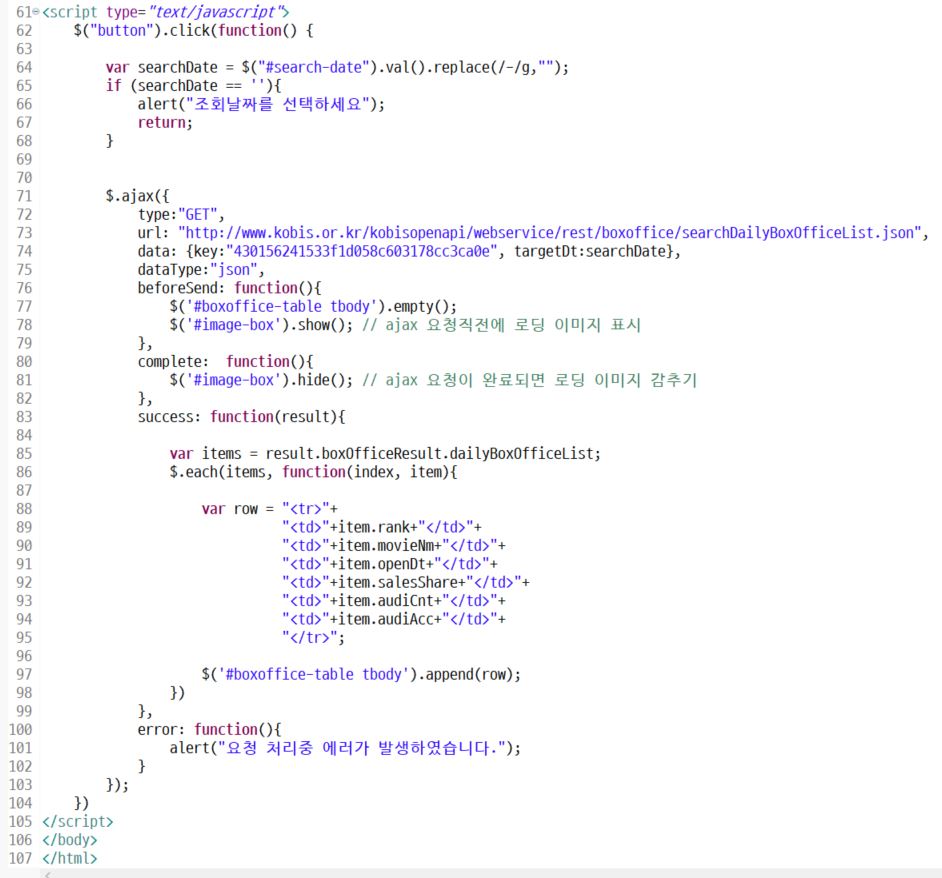Click var row declaration on line 88
The height and width of the screenshot is (878, 942).
tap(229, 509)
